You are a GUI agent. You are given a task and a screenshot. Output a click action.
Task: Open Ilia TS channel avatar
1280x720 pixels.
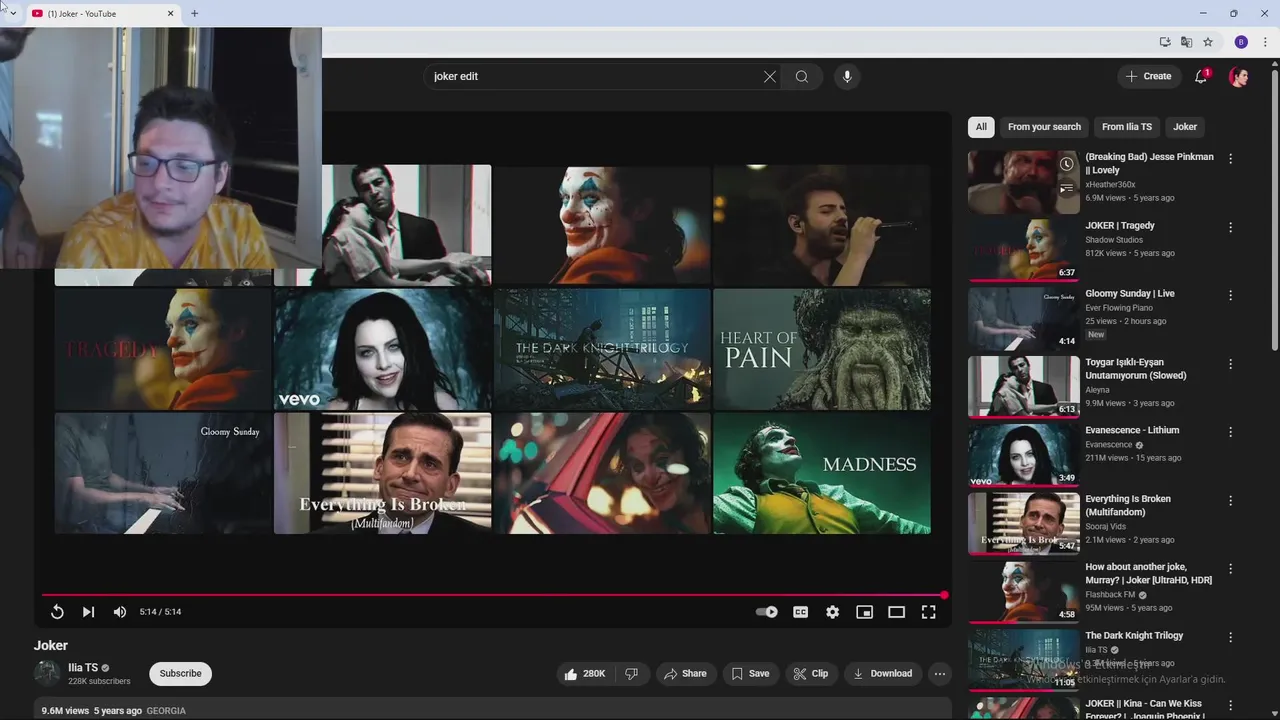pyautogui.click(x=47, y=673)
